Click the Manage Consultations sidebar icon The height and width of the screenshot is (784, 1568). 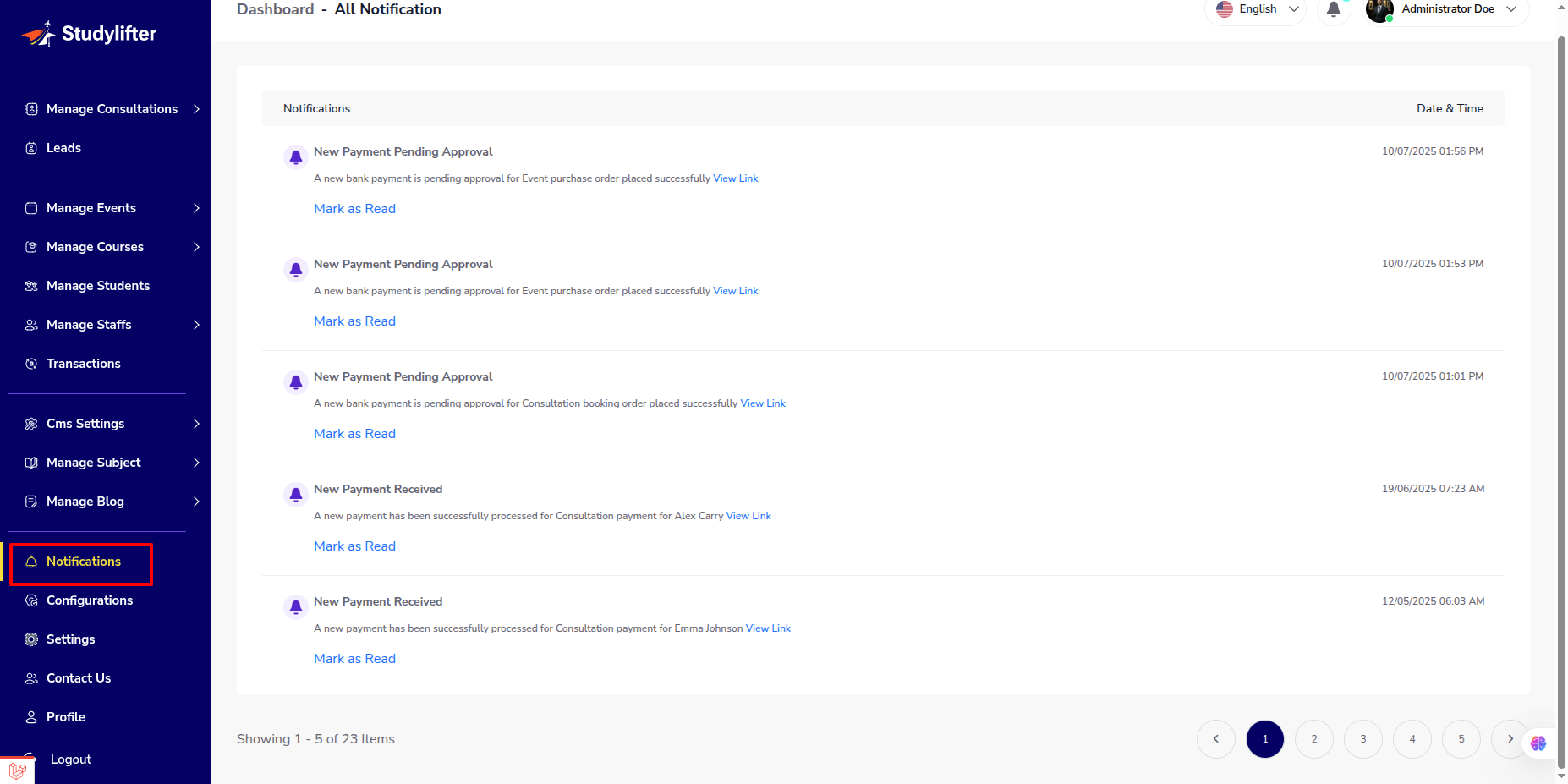pyautogui.click(x=31, y=109)
